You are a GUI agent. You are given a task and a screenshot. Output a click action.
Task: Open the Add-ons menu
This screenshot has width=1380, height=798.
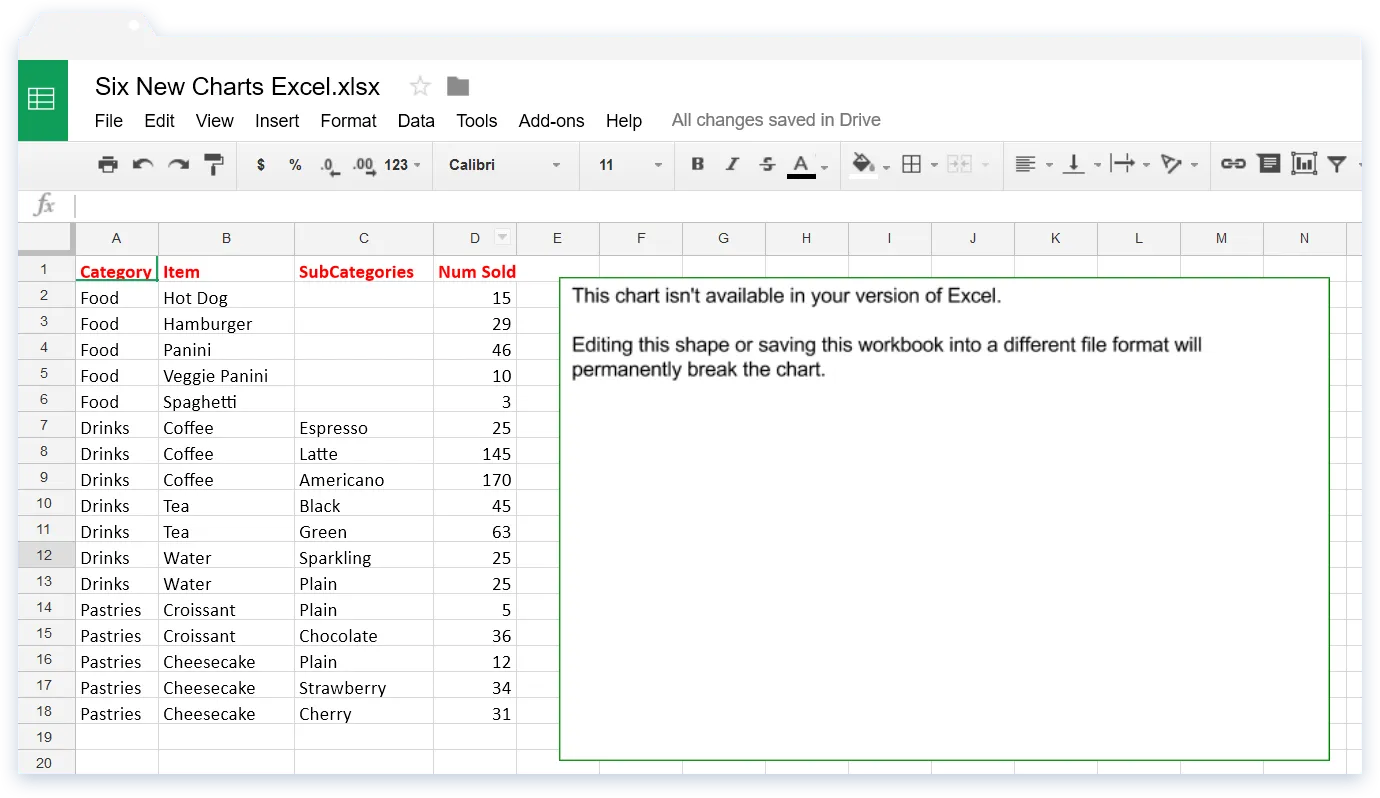click(x=551, y=121)
